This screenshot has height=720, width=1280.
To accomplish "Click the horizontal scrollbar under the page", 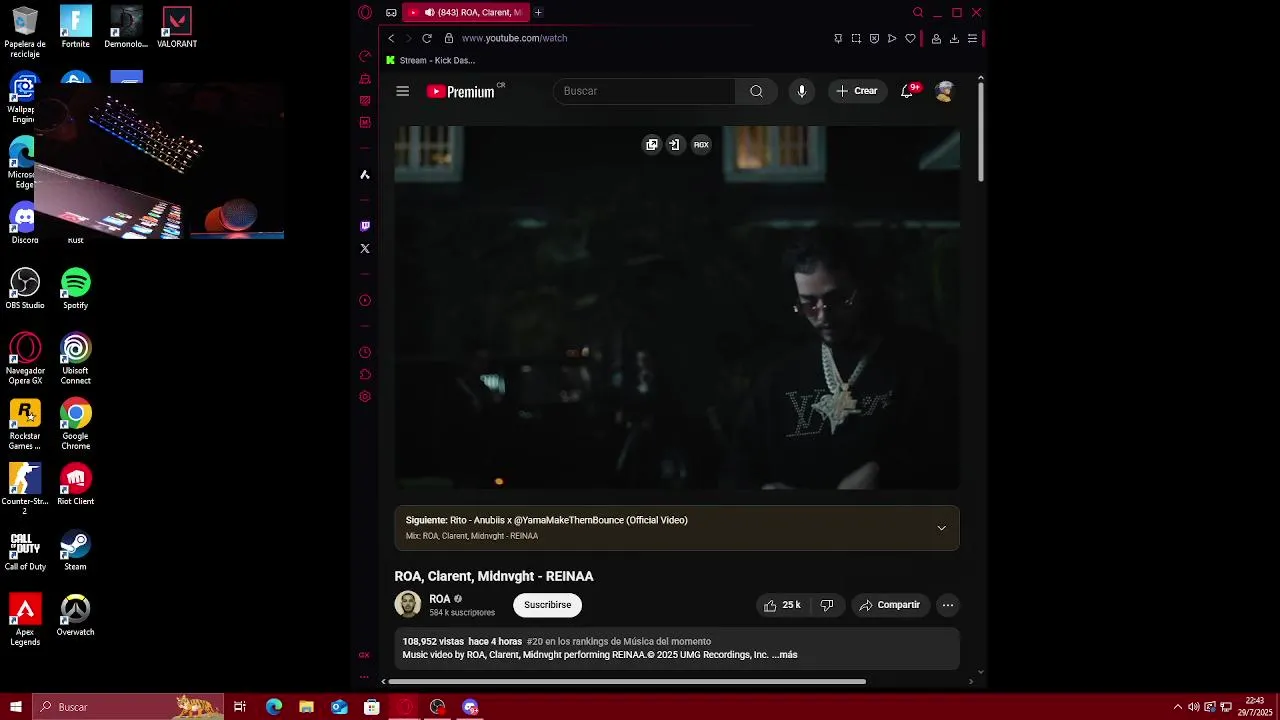I will click(627, 682).
